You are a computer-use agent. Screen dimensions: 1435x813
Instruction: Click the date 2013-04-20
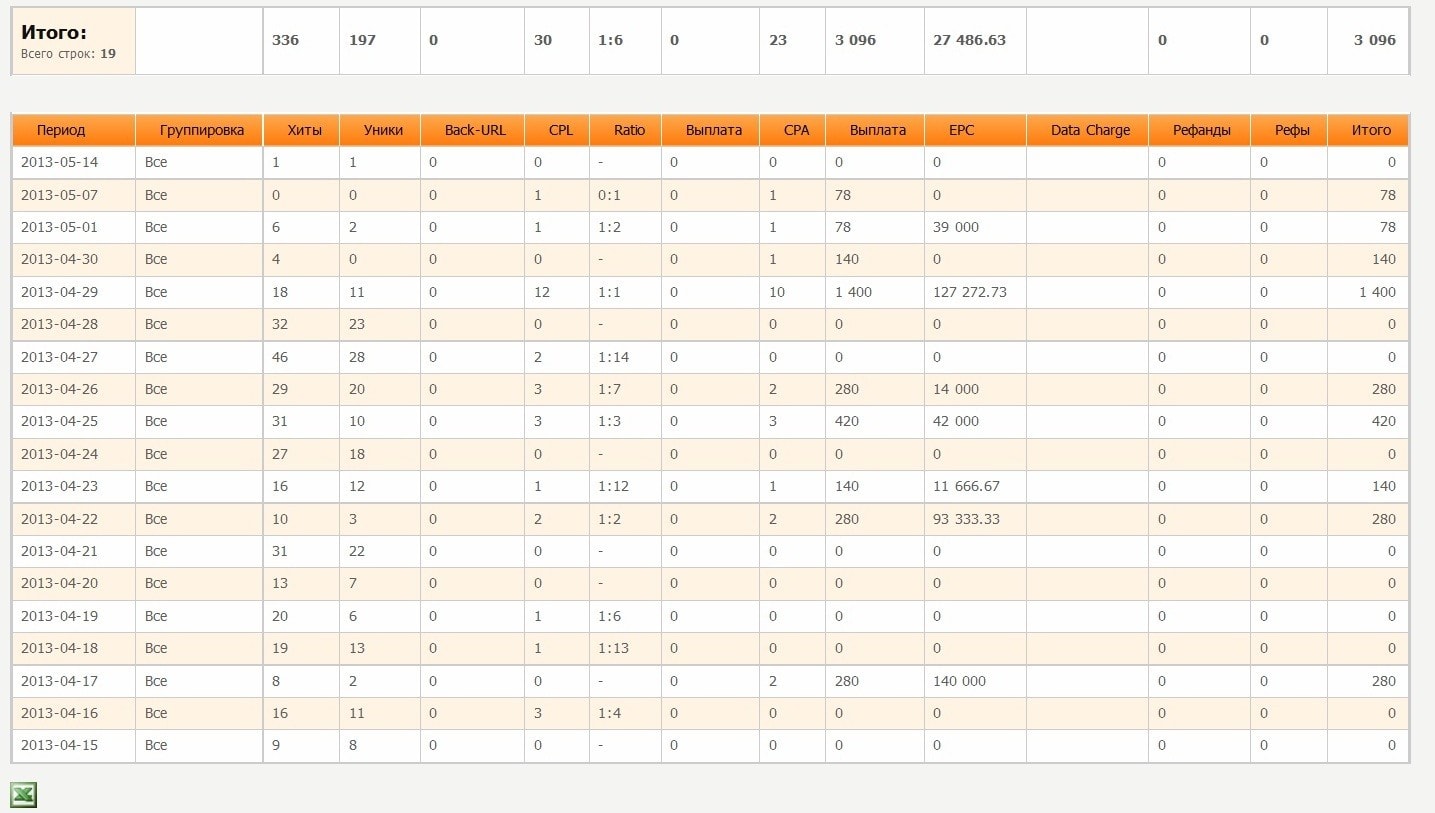pos(59,583)
